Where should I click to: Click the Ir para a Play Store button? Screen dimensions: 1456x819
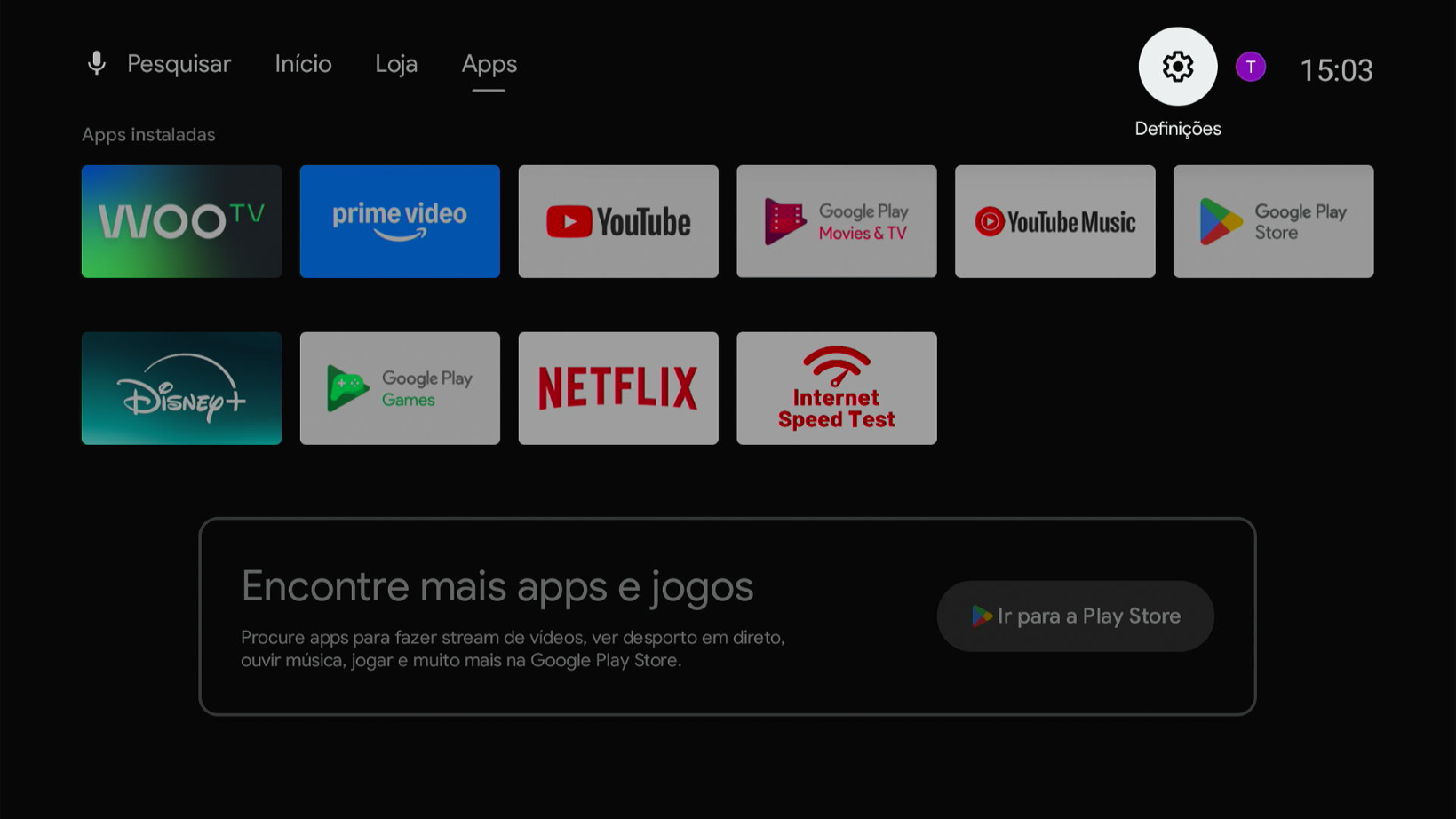[1076, 616]
